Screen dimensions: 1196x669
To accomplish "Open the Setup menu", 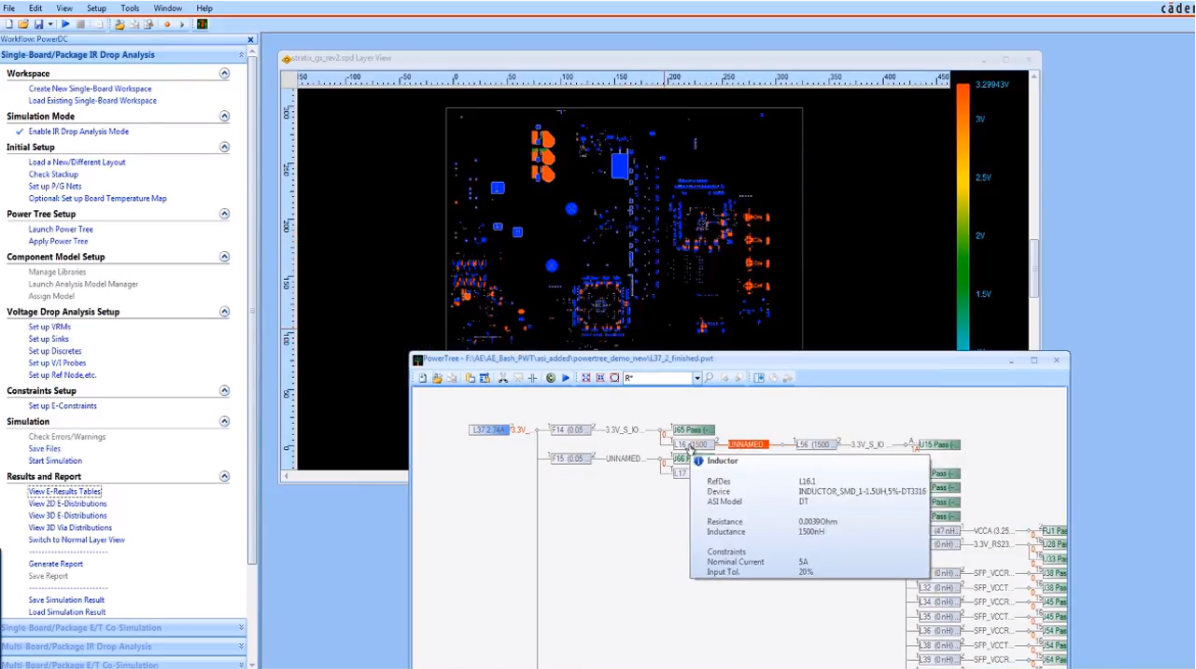I will [x=96, y=8].
